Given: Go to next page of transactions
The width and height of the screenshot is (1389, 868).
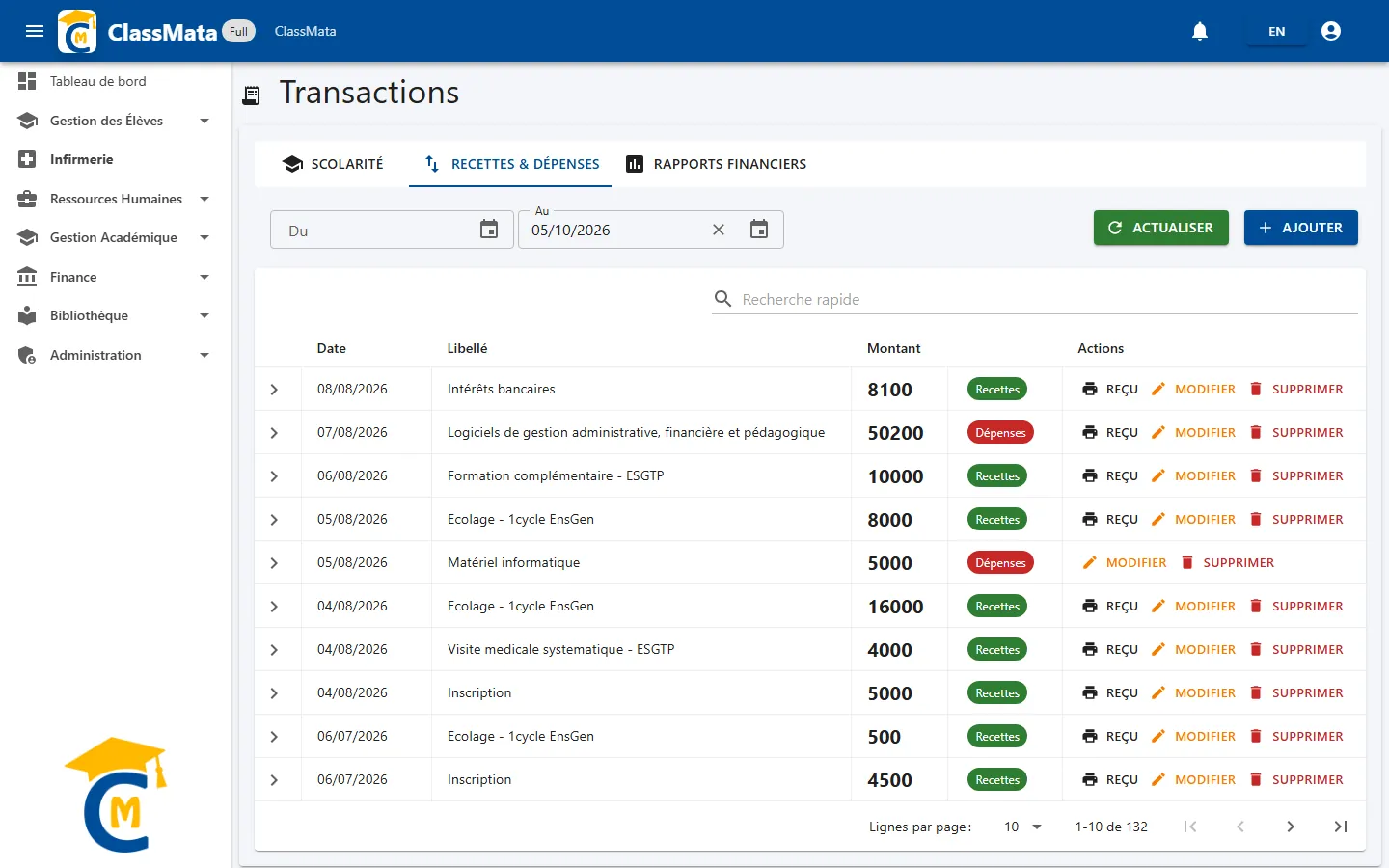Looking at the screenshot, I should 1291,827.
